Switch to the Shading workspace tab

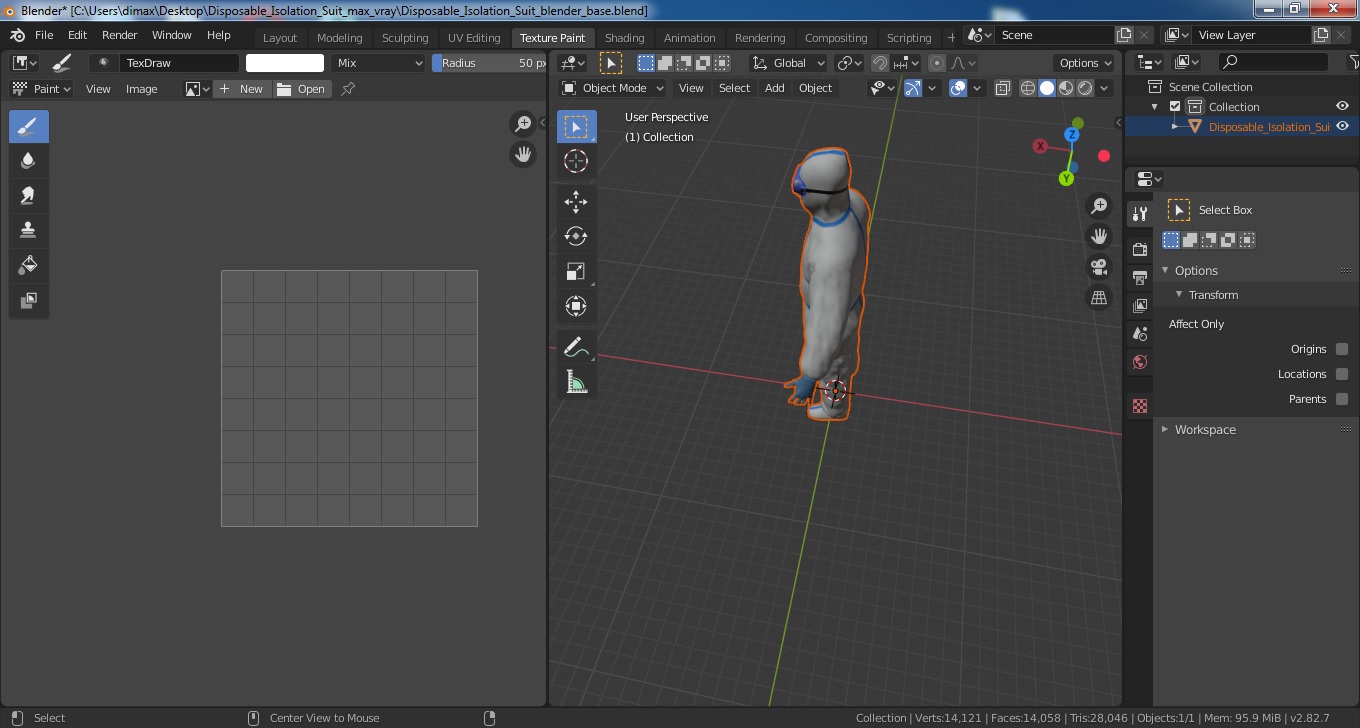[x=625, y=38]
